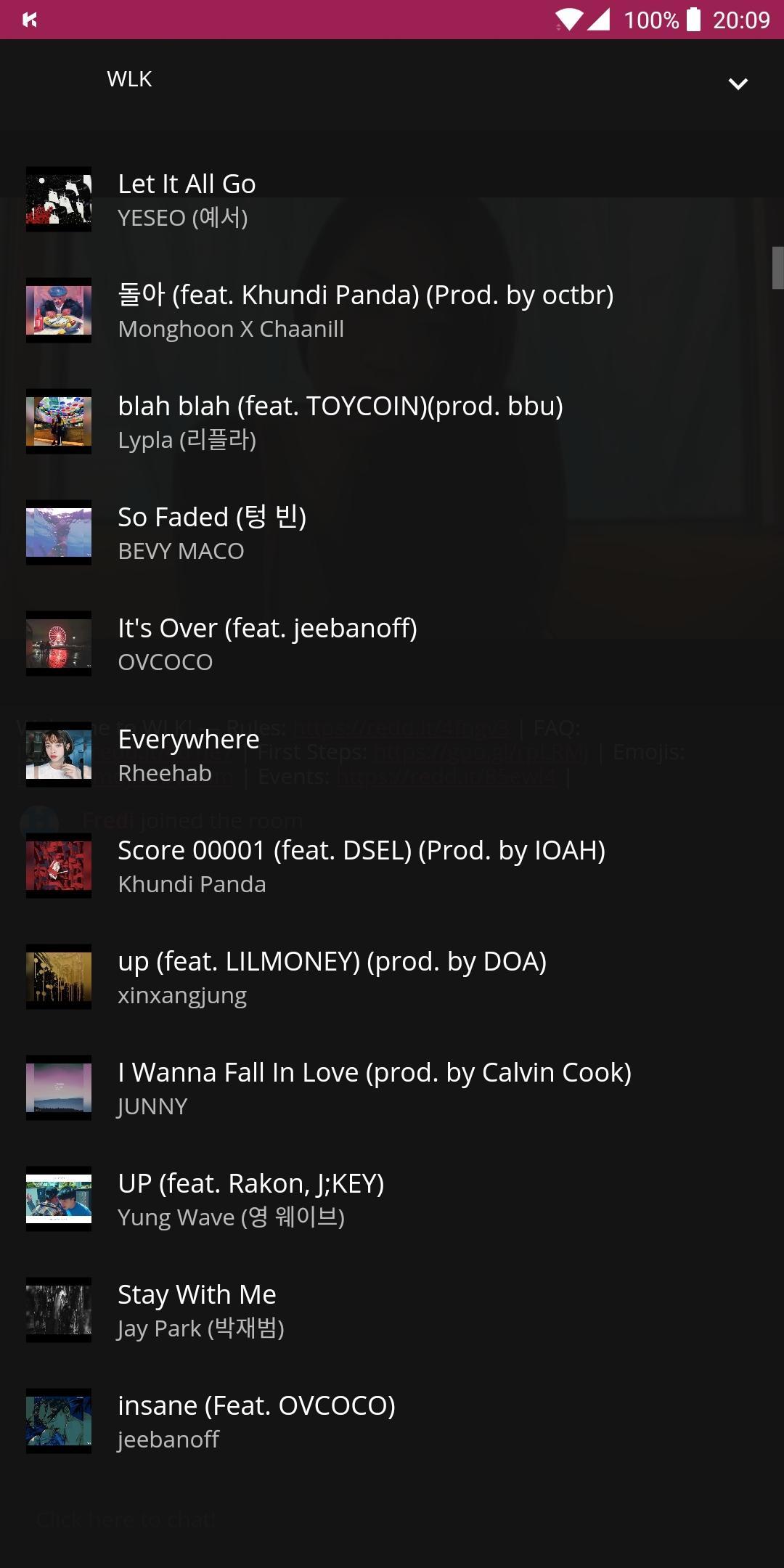Tap I Wanna Fall In Love artwork

[59, 1087]
